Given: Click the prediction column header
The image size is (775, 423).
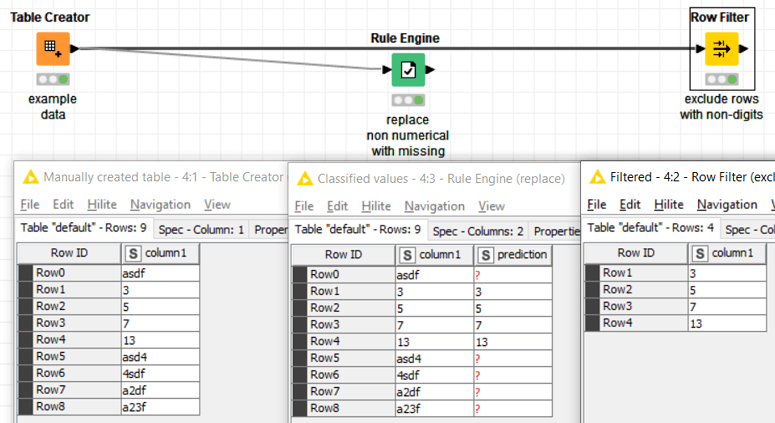Looking at the screenshot, I should point(513,255).
